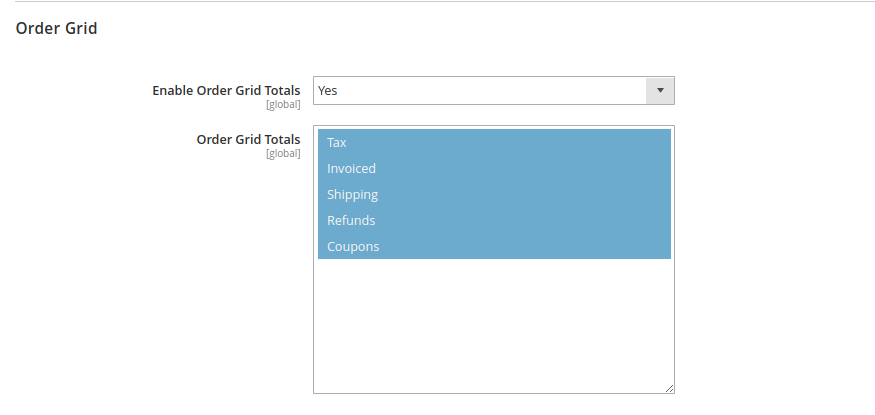Click the empty area below Coupons in the list
The height and width of the screenshot is (415, 875).
coord(494,324)
